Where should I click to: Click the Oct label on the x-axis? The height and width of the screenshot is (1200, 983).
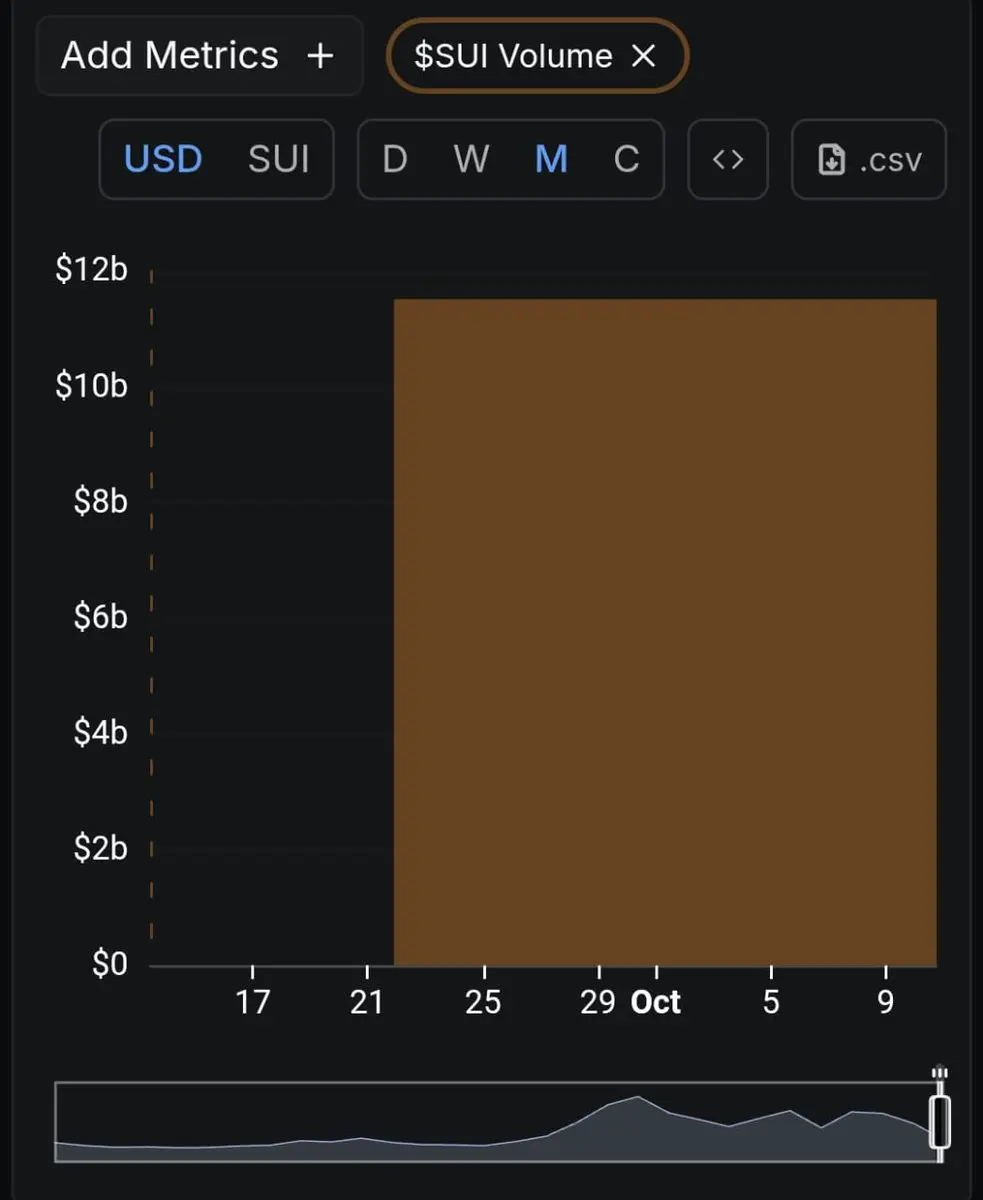coord(656,1002)
